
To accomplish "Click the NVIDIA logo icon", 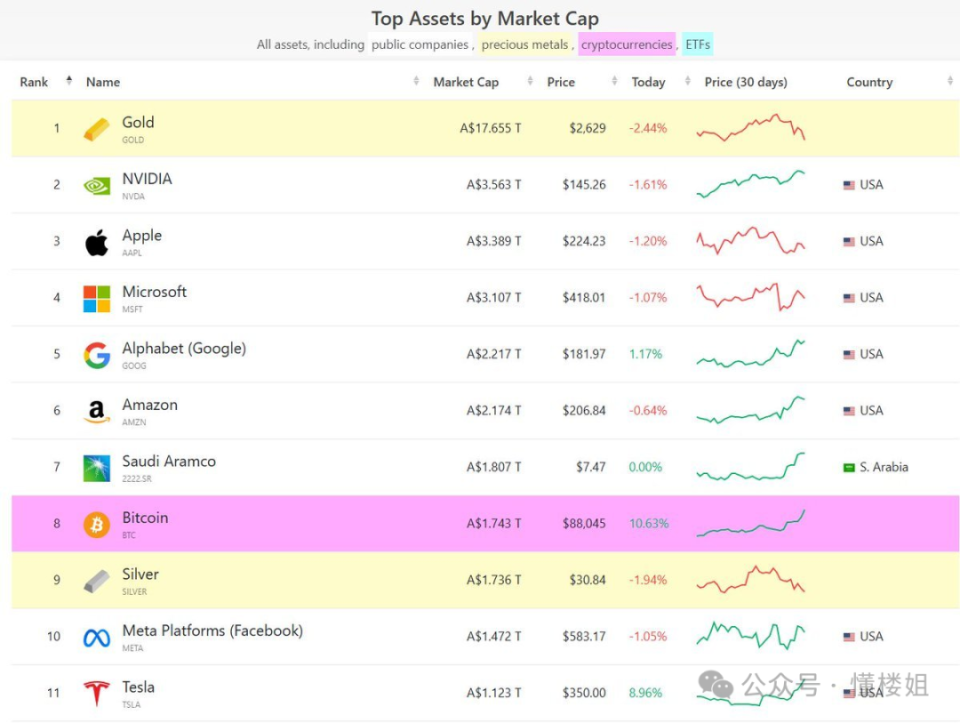I will (x=97, y=185).
